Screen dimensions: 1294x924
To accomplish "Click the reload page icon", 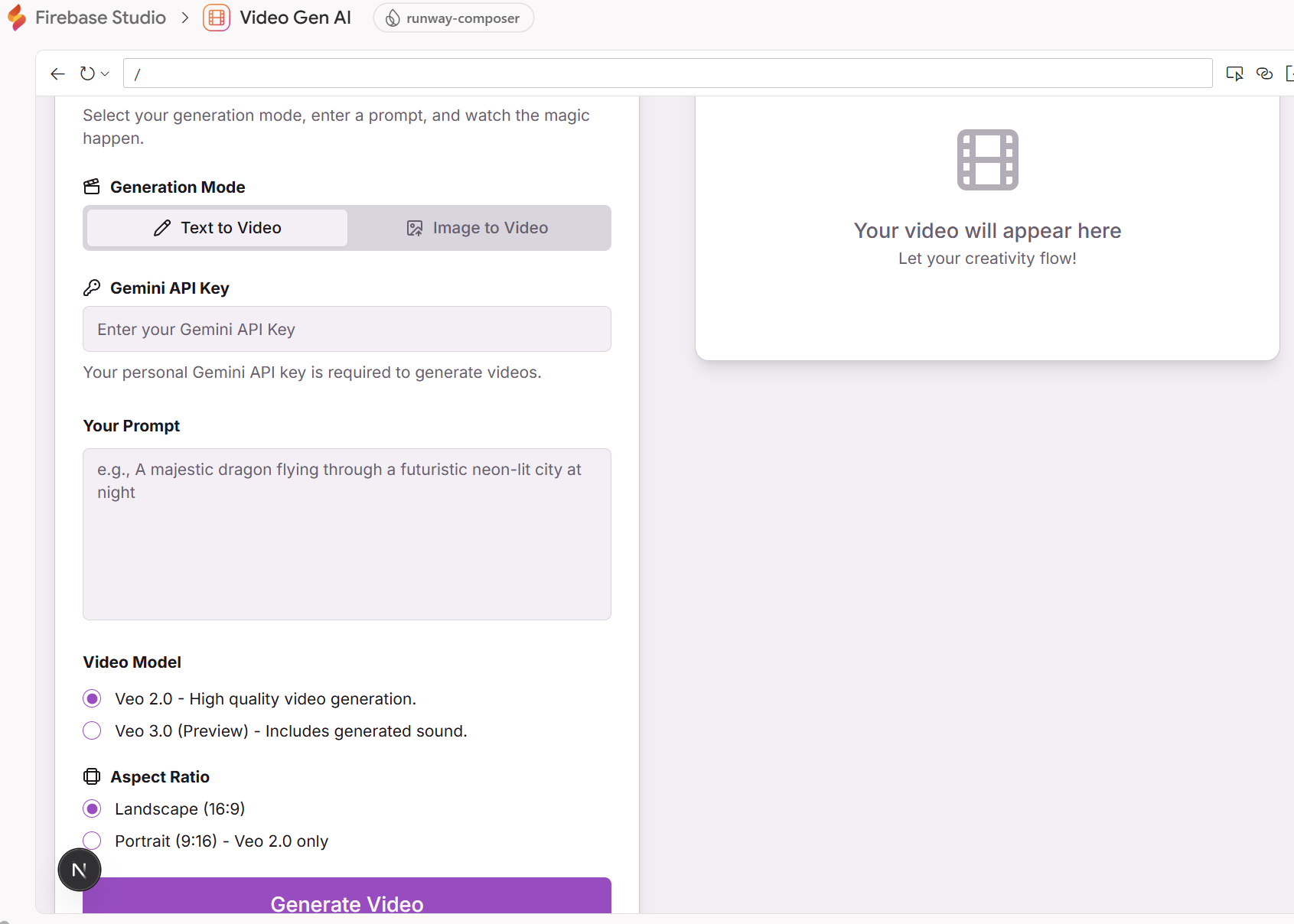I will [x=86, y=73].
